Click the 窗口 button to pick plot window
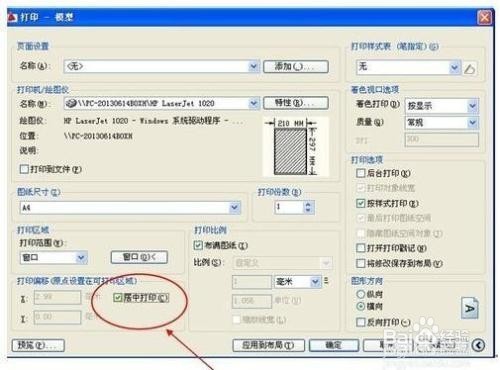Screen dimensions: 500x370 [139, 257]
